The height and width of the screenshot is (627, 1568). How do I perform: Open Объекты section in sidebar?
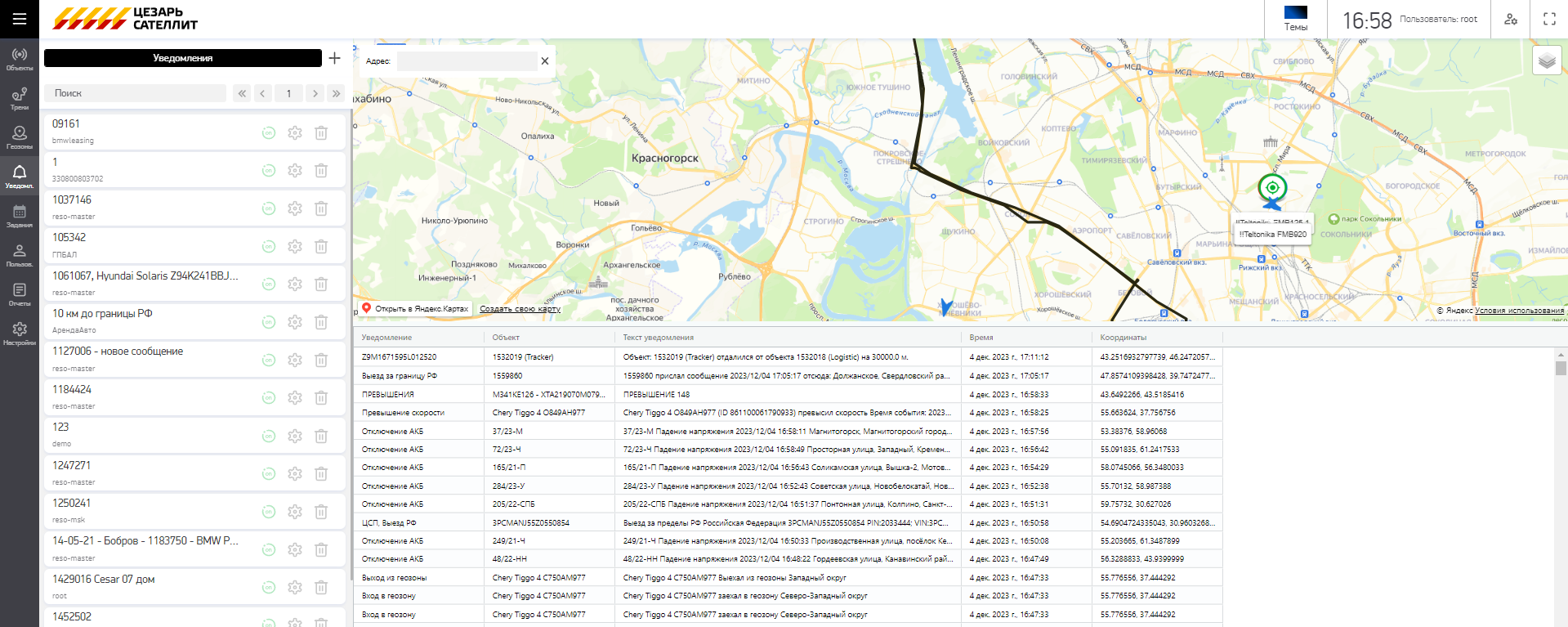click(20, 59)
